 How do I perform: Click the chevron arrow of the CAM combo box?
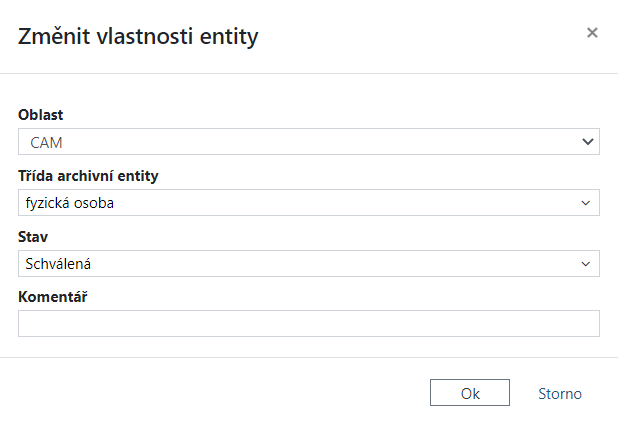[x=587, y=142]
